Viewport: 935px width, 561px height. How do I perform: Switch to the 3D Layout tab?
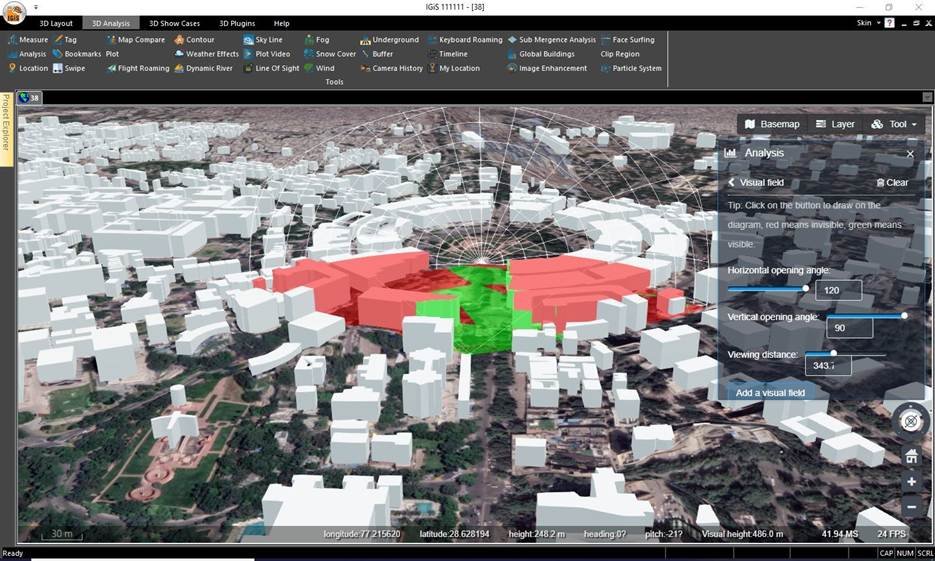tap(56, 23)
